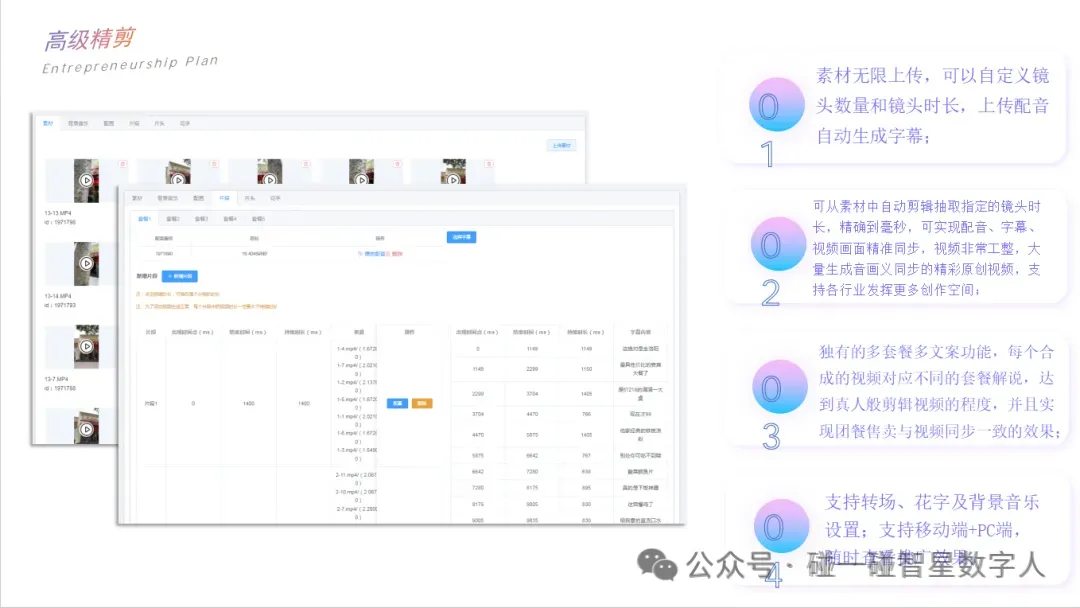Image resolution: width=1080 pixels, height=608 pixels.
Task: Click the "04" numbered circle icon
Action: click(775, 527)
